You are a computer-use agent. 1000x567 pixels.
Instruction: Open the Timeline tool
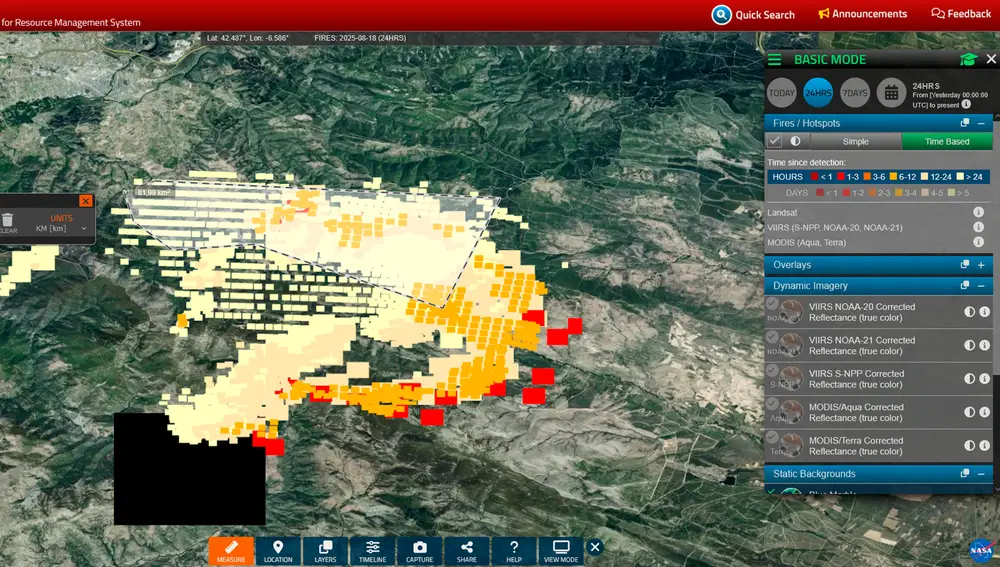[x=372, y=551]
